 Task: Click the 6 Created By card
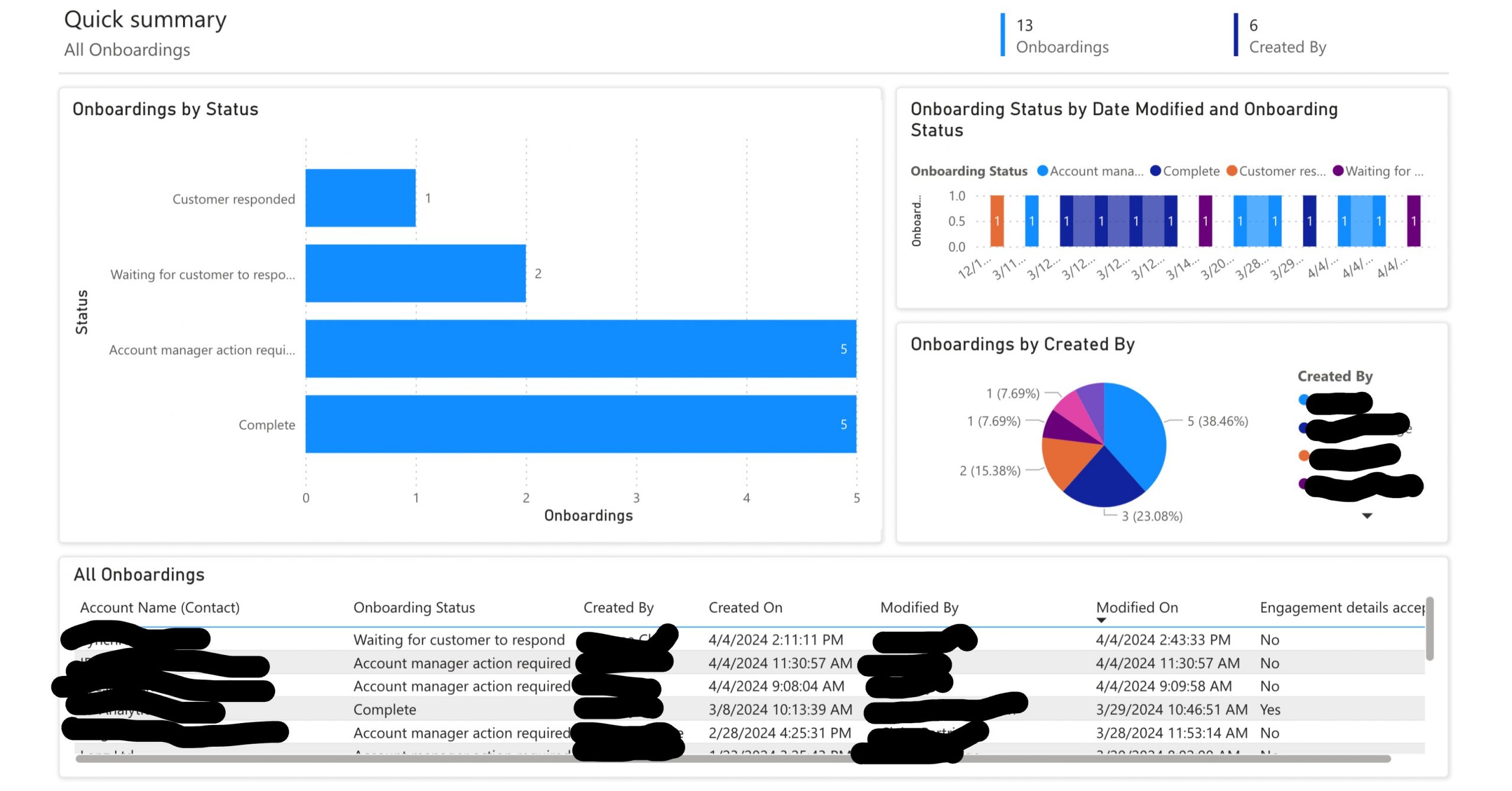coord(1287,35)
